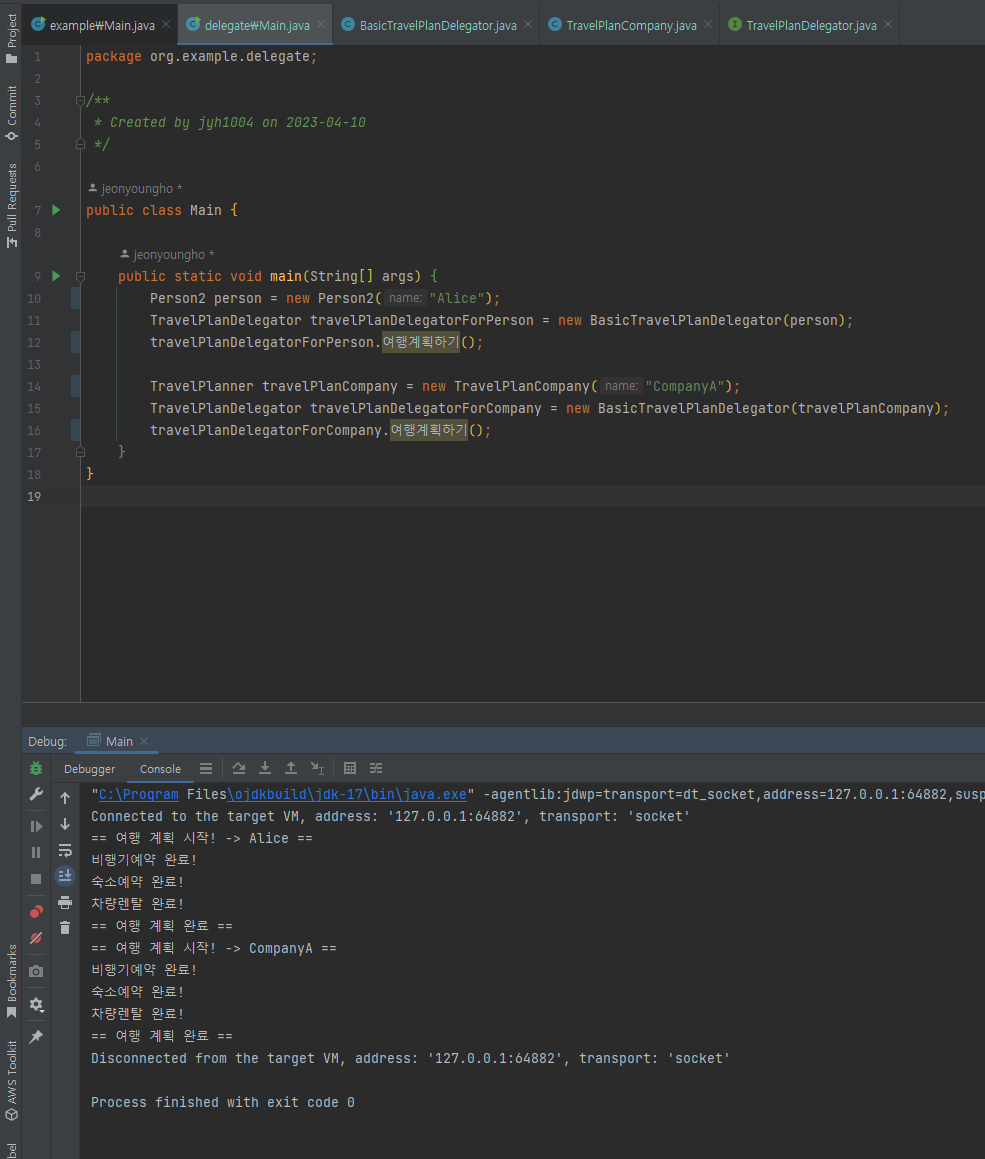The height and width of the screenshot is (1159, 985).
Task: Move down the stack trace arrow
Action: pos(65,824)
